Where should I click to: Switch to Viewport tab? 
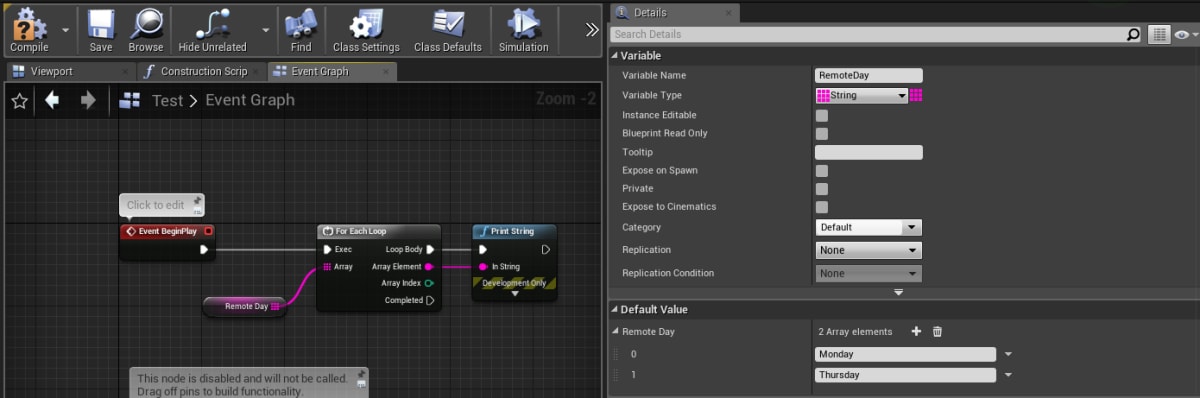(53, 72)
